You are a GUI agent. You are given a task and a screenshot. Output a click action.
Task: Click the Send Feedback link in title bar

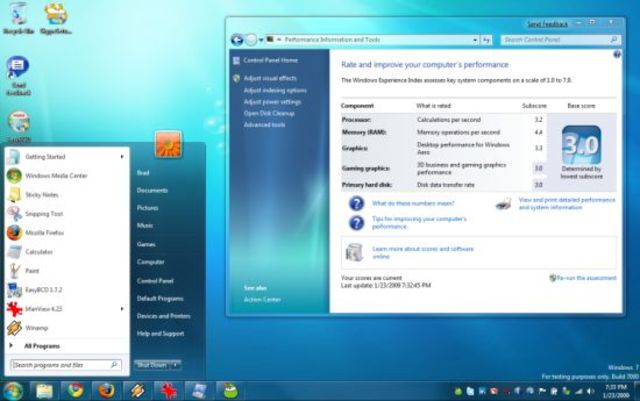(x=547, y=25)
